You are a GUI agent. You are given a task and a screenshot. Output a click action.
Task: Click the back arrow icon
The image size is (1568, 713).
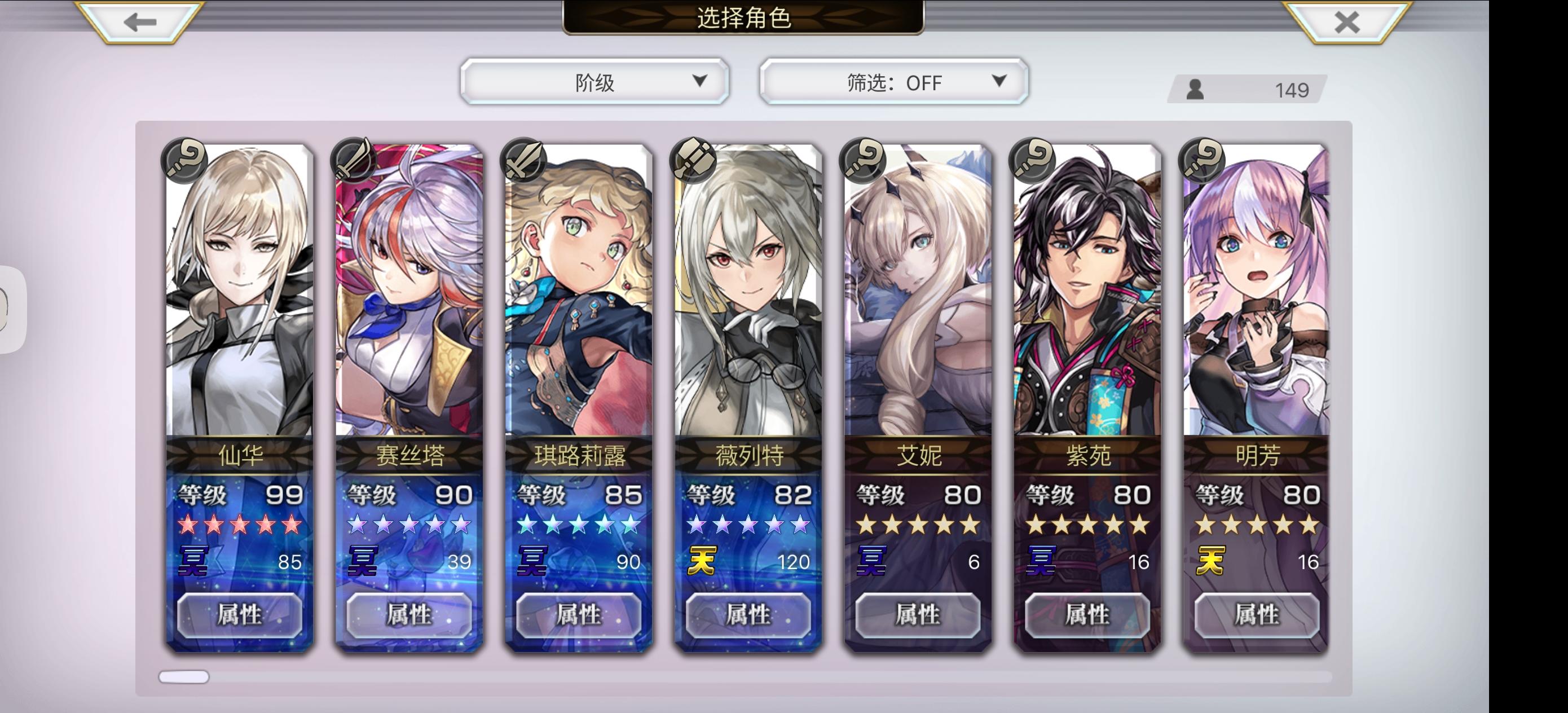coord(140,22)
